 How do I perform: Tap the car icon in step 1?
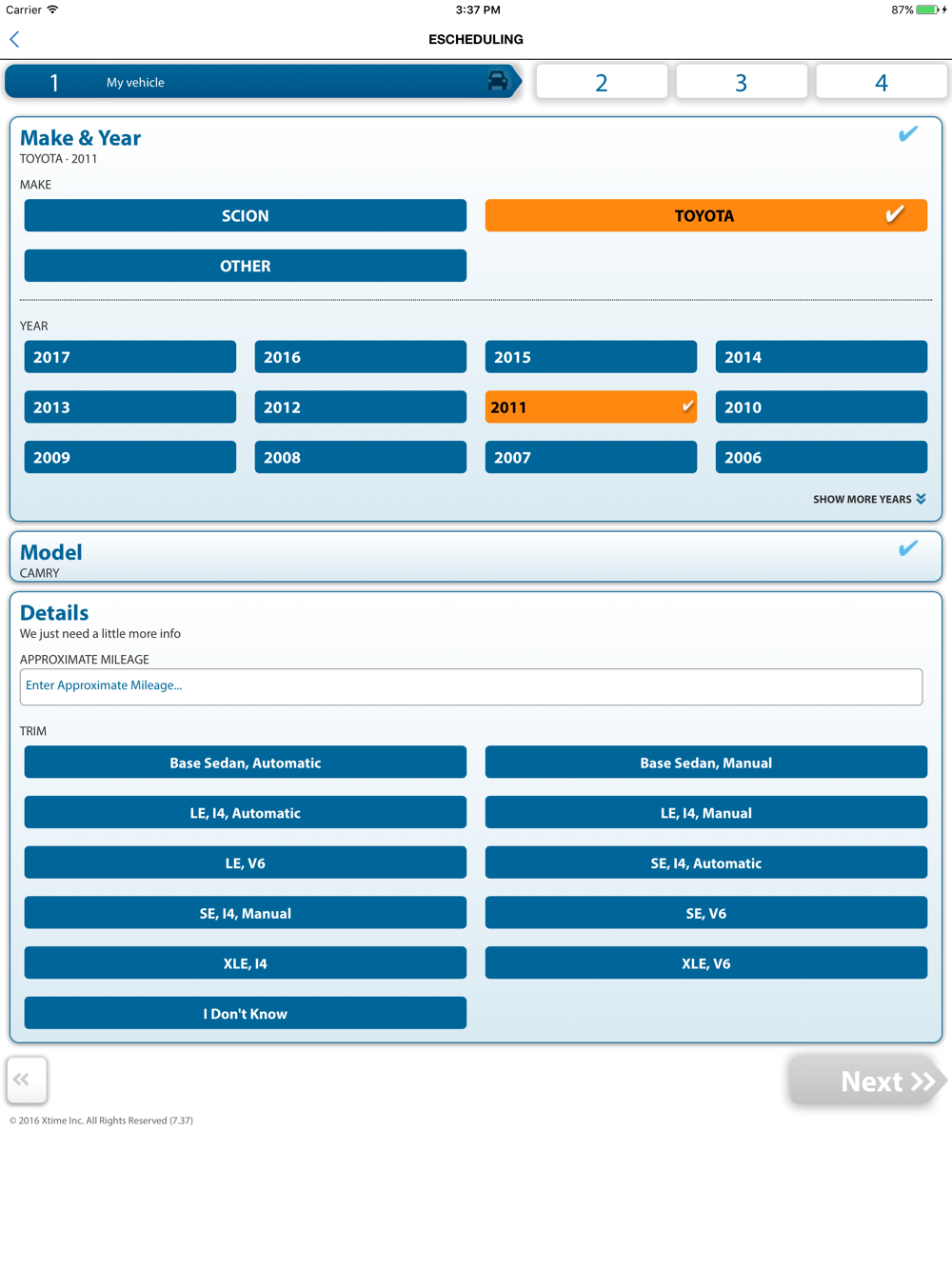497,81
